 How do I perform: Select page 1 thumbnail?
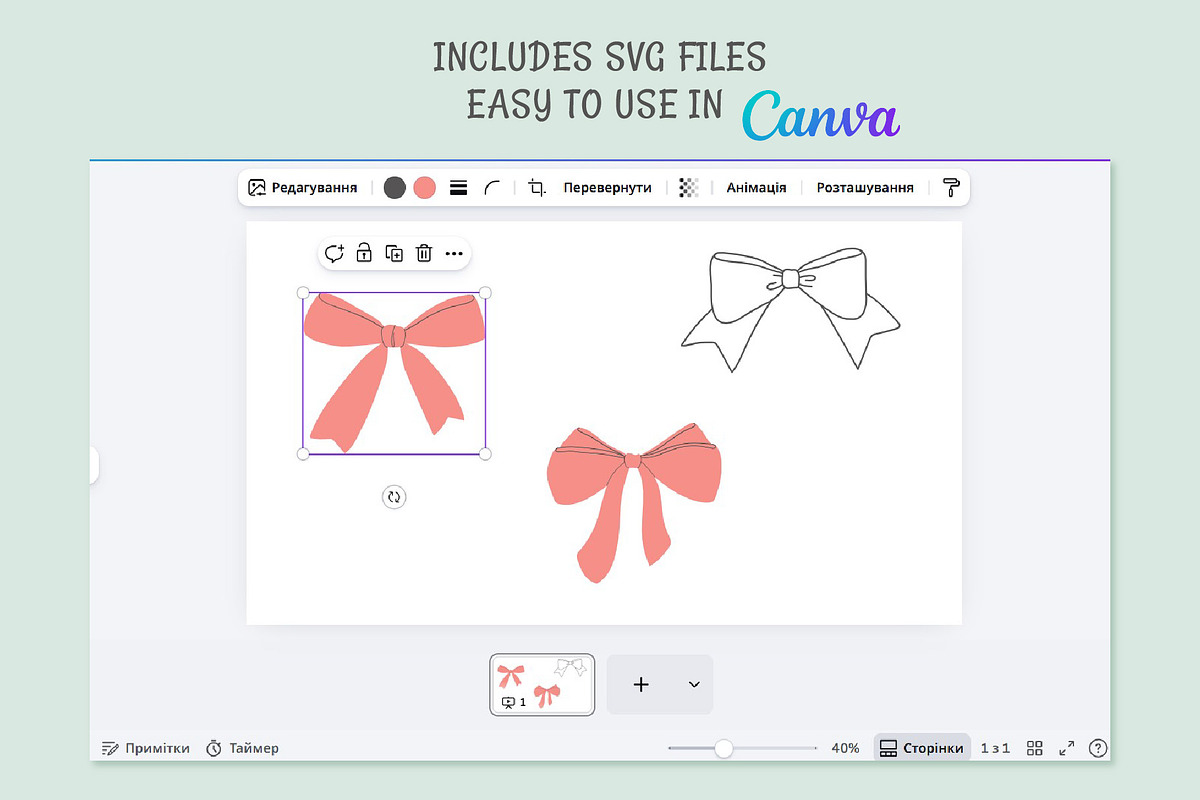[542, 685]
